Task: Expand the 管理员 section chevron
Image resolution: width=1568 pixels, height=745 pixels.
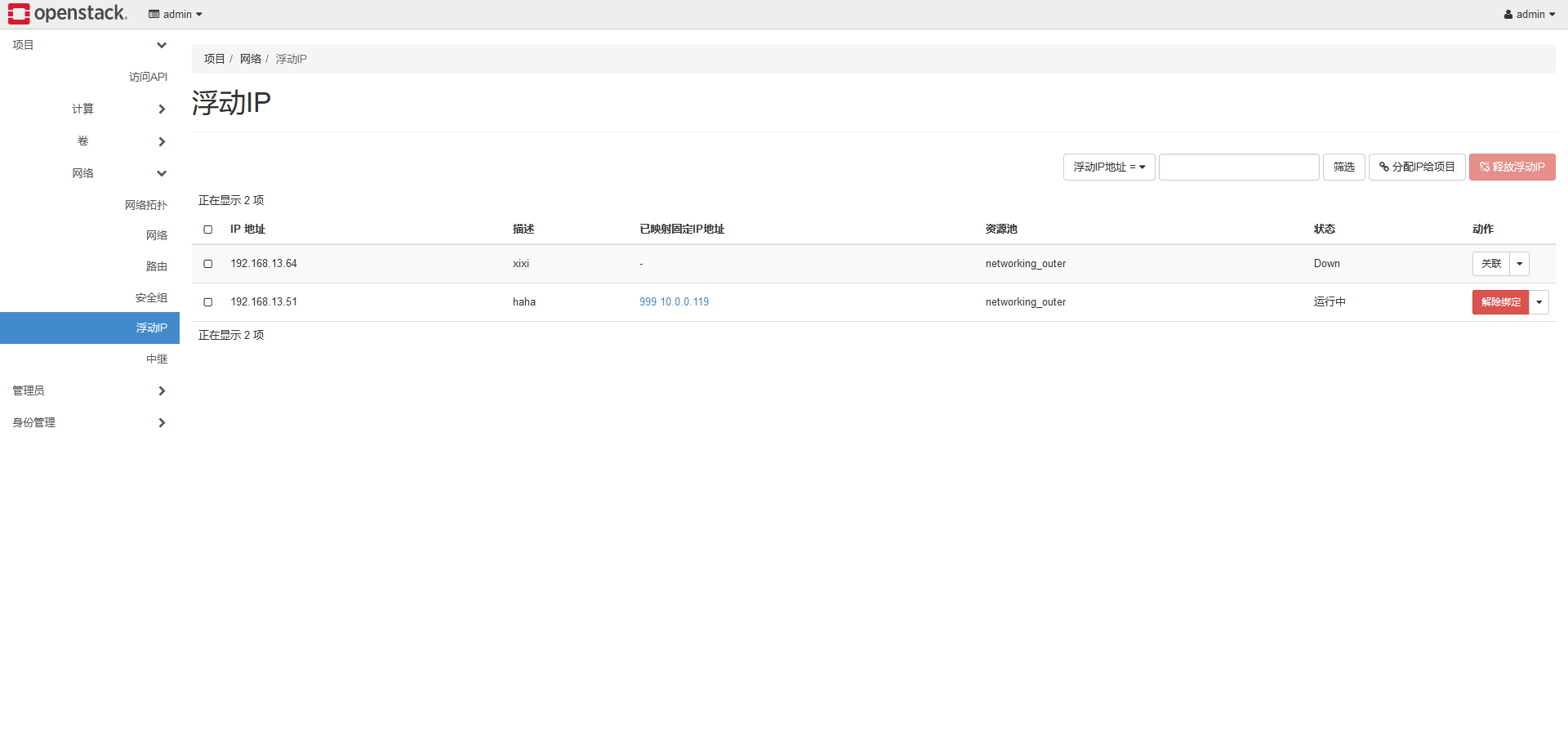Action: (162, 390)
